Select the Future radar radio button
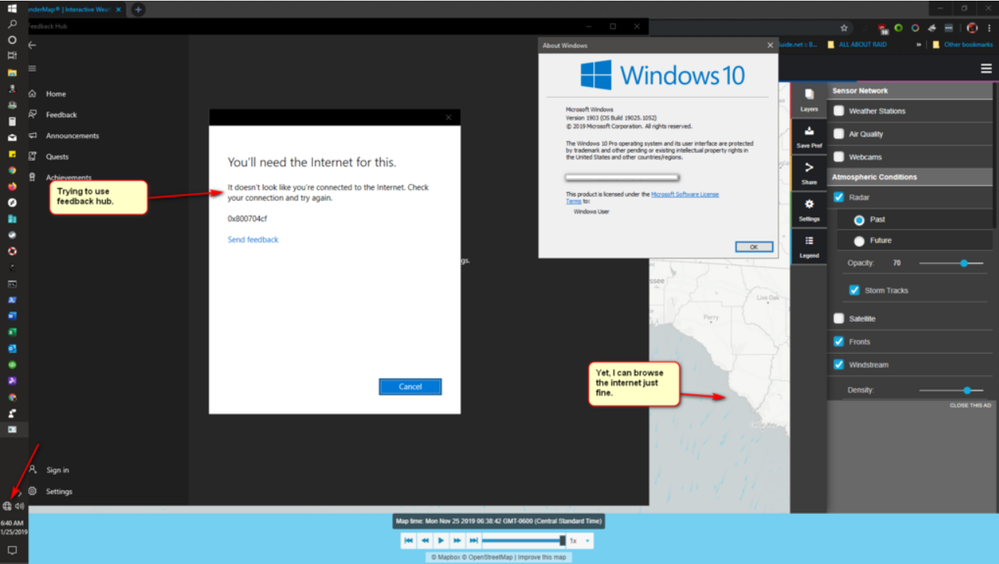This screenshot has width=999, height=564. click(859, 241)
